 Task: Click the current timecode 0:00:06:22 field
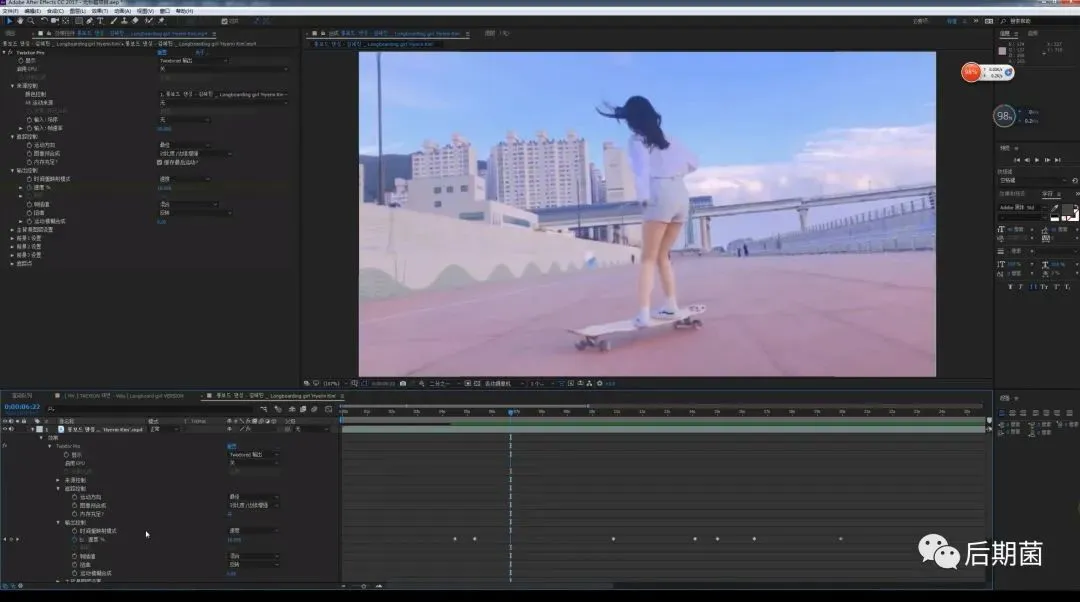[x=22, y=407]
